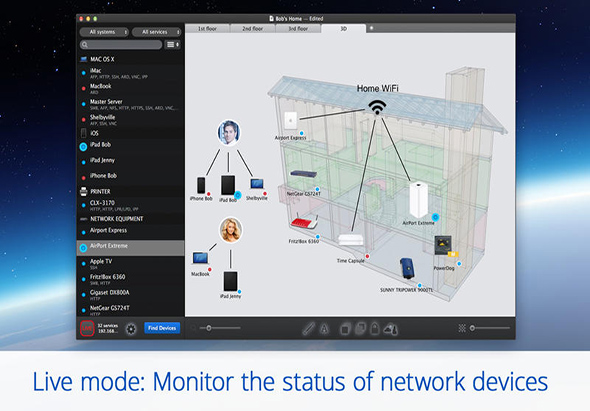Select AirPort Extreme row in sidebar

pos(131,248)
